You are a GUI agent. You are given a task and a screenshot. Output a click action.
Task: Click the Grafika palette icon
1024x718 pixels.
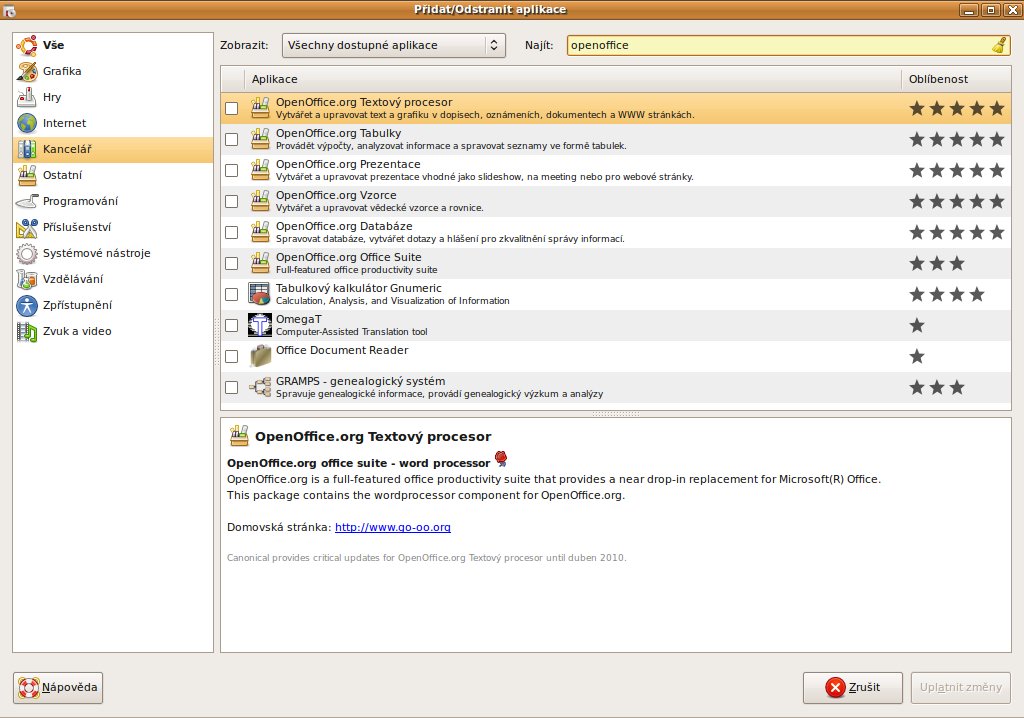tap(27, 71)
